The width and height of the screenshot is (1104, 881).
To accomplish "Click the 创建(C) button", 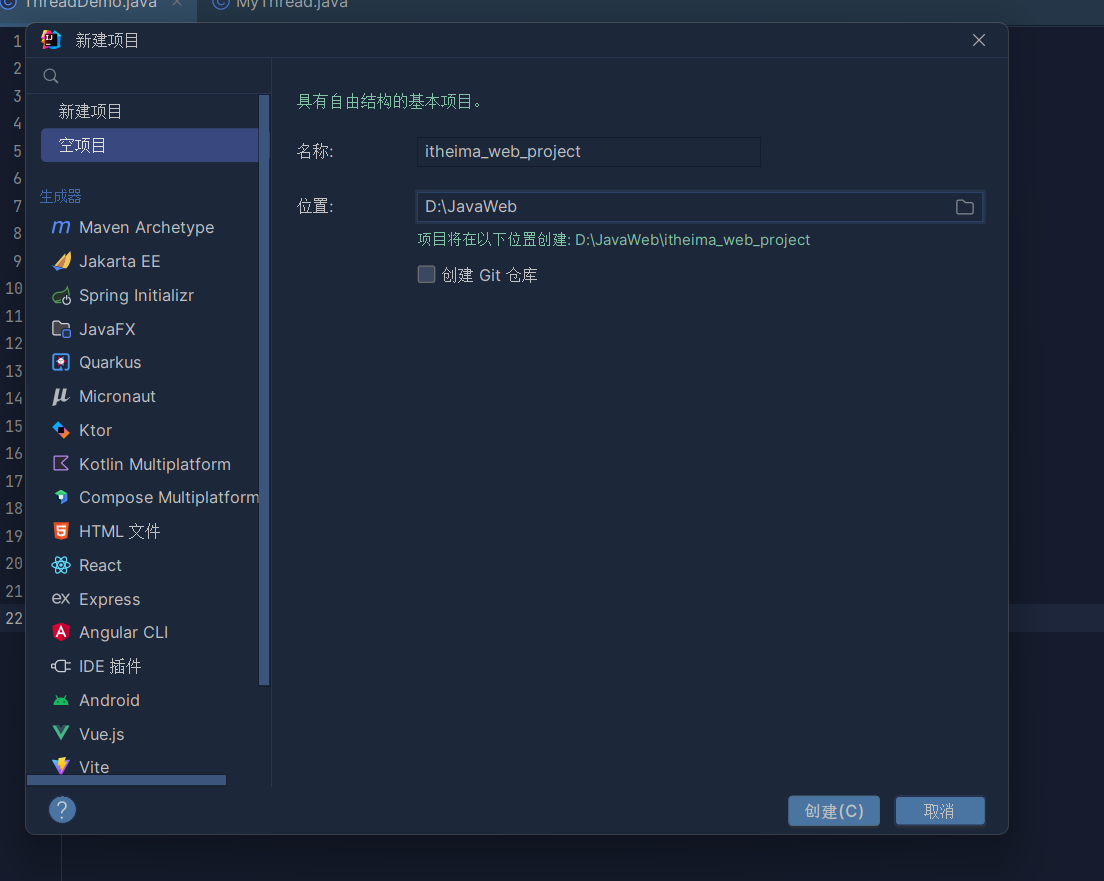I will pos(834,811).
